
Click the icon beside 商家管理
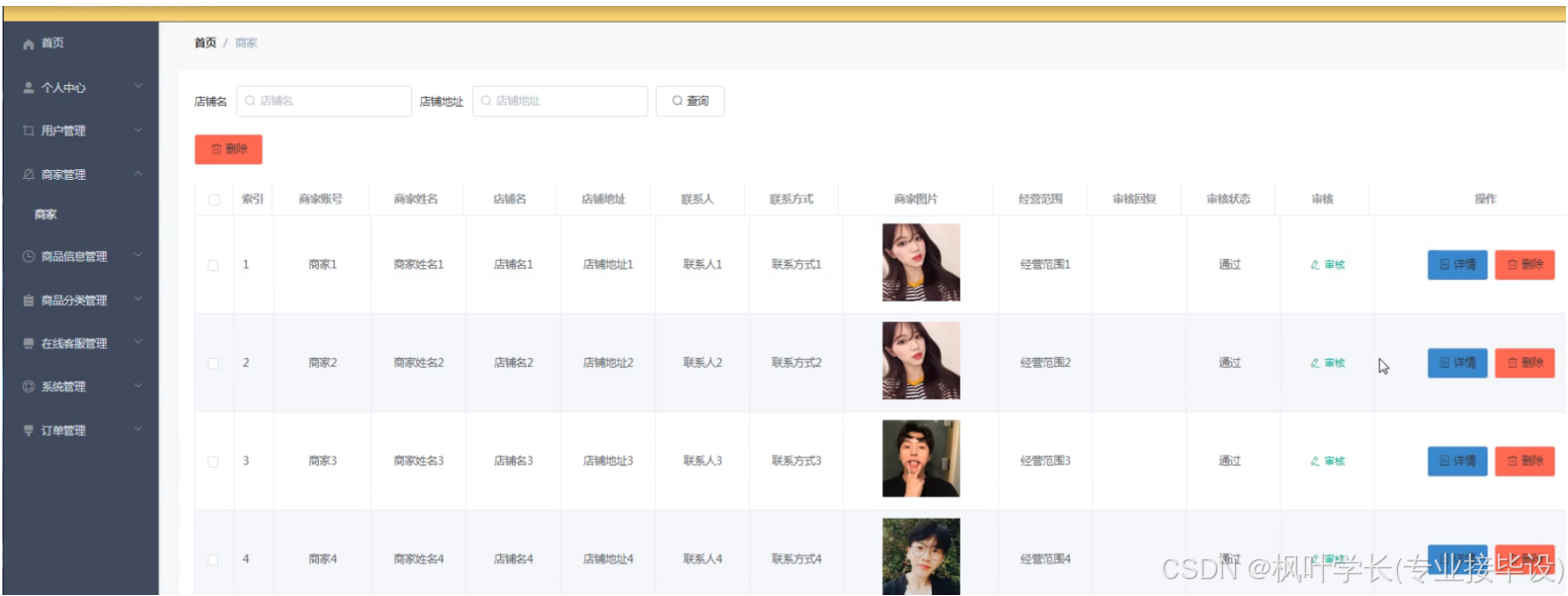29,174
